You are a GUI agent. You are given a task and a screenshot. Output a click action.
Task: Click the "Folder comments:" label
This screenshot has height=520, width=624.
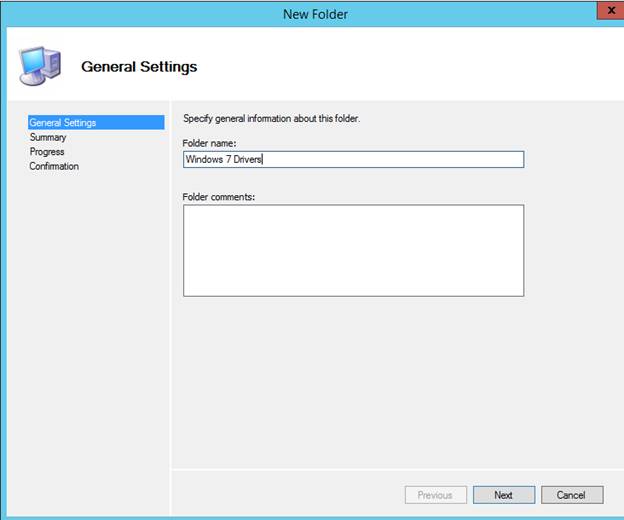pyautogui.click(x=219, y=196)
